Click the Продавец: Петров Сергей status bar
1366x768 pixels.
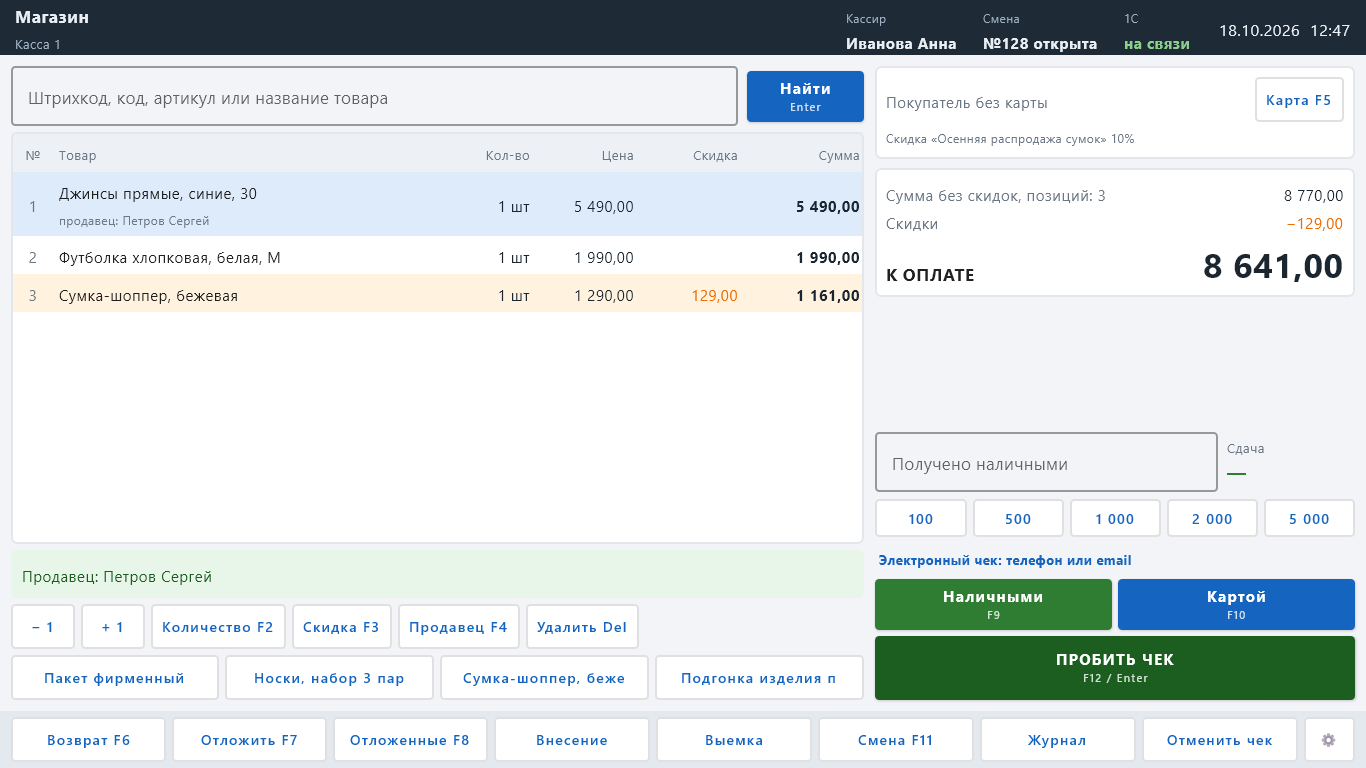click(x=437, y=576)
